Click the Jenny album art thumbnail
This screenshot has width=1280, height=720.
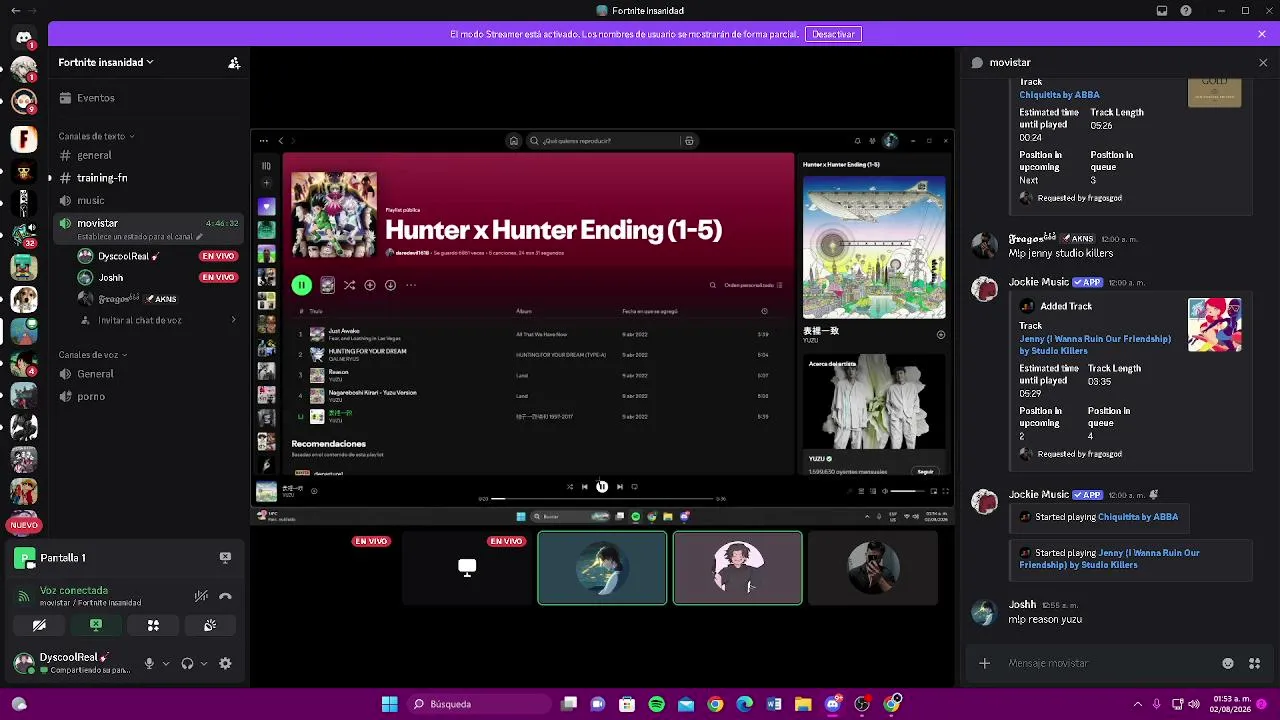point(1215,325)
